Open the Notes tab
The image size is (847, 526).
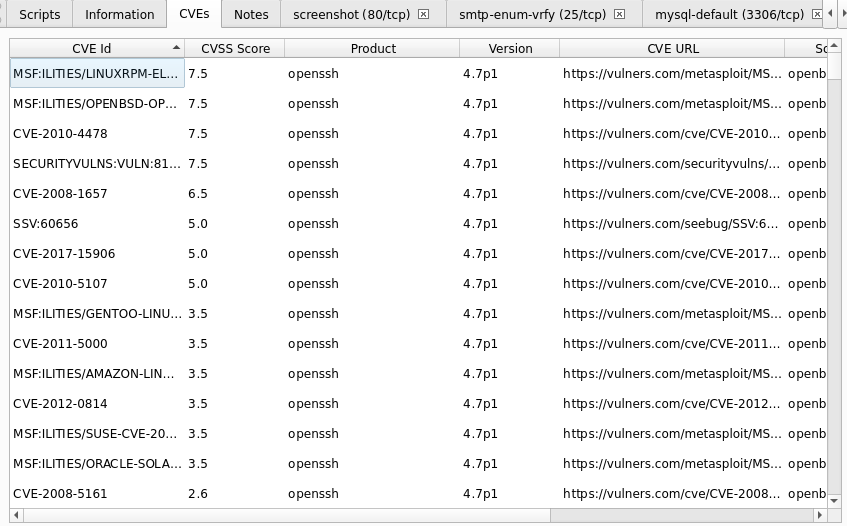(251, 15)
